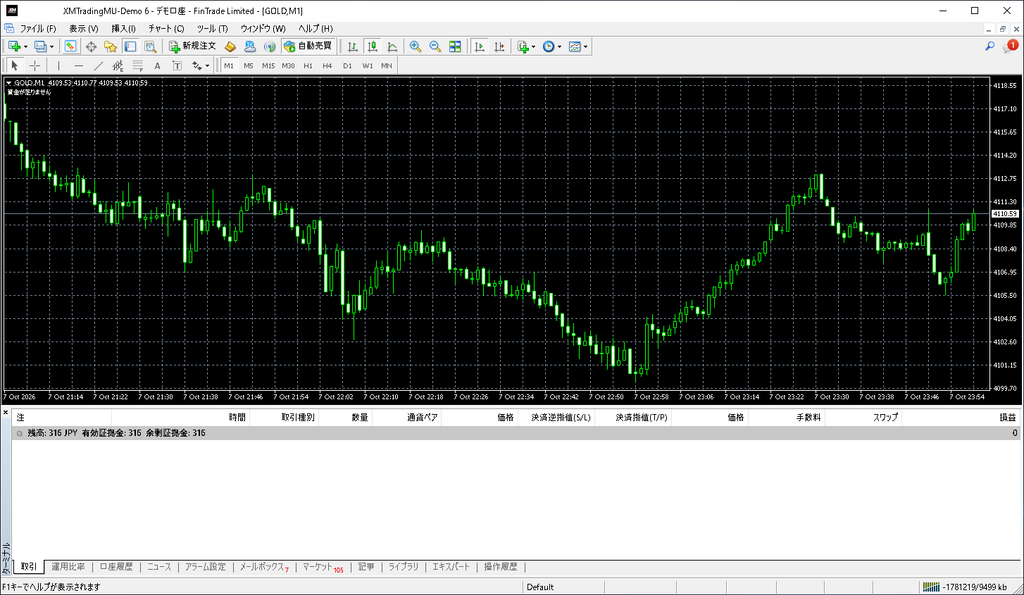Switch chart to bar chart style
Viewport: 1024px width, 595px height.
pyautogui.click(x=353, y=46)
